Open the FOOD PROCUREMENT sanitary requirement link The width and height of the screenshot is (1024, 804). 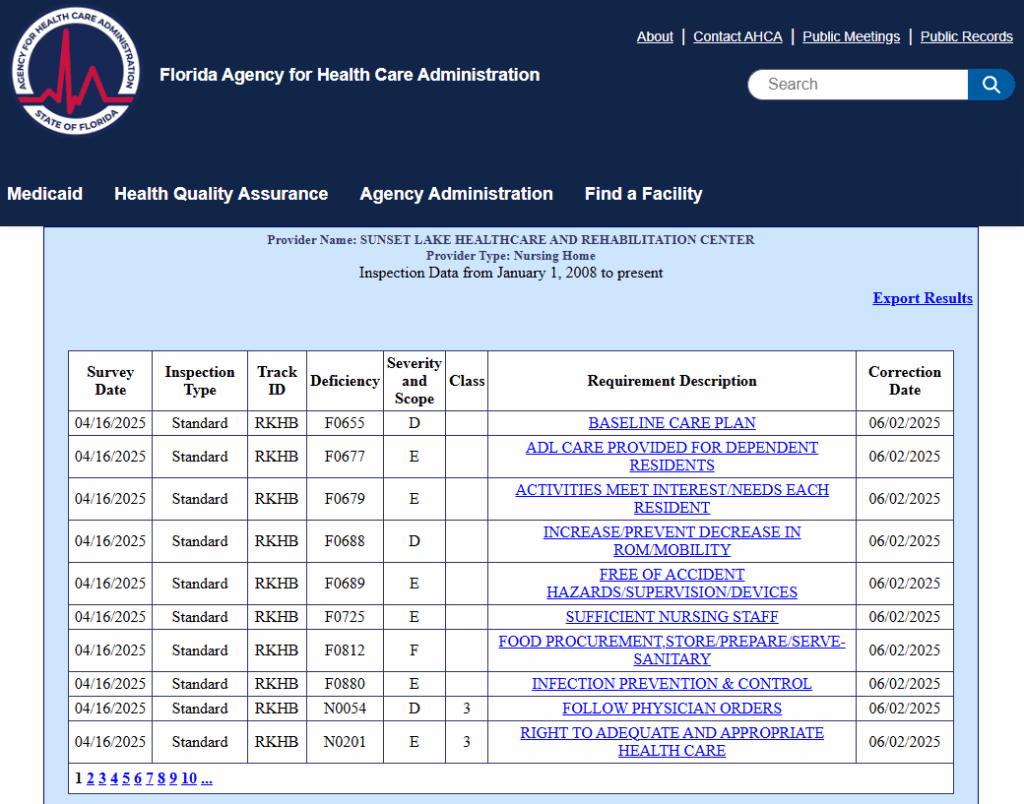(x=671, y=650)
